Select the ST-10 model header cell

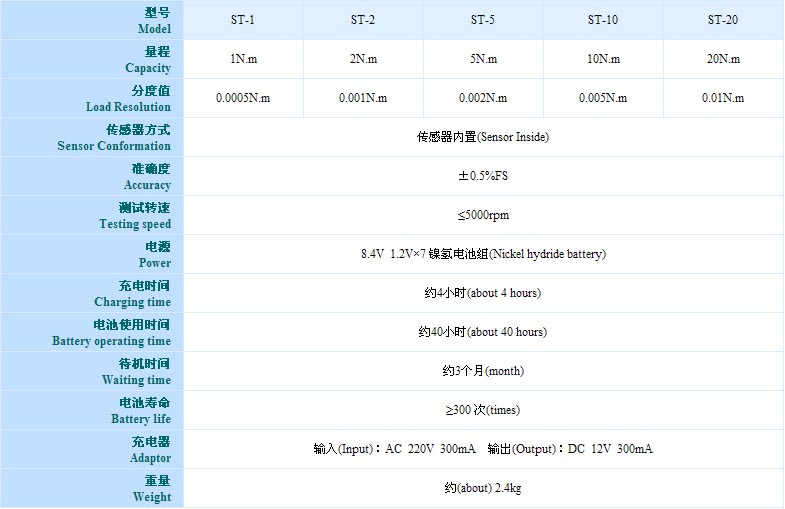pos(603,20)
